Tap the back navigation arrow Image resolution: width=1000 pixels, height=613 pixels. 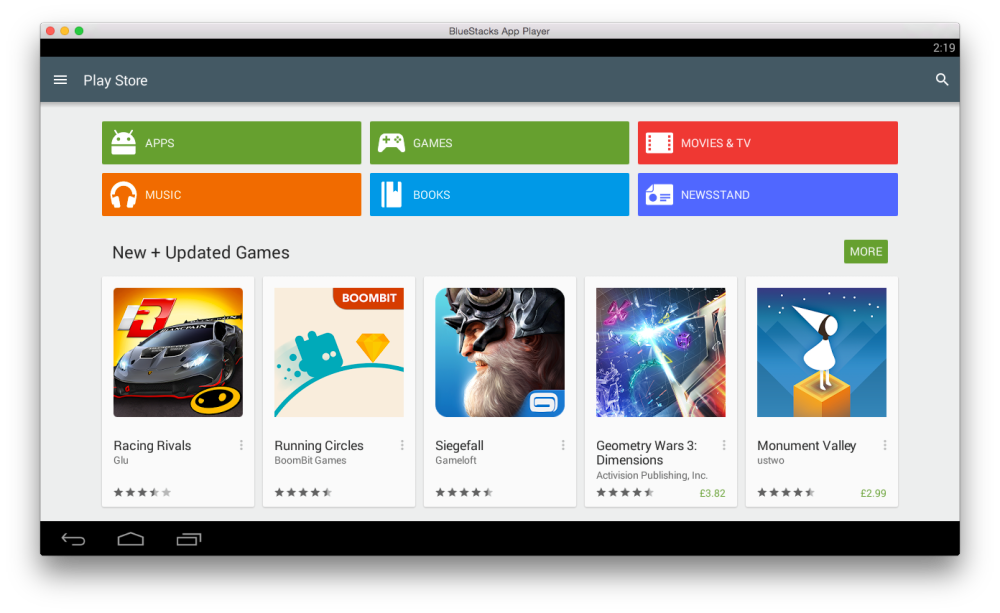click(73, 539)
